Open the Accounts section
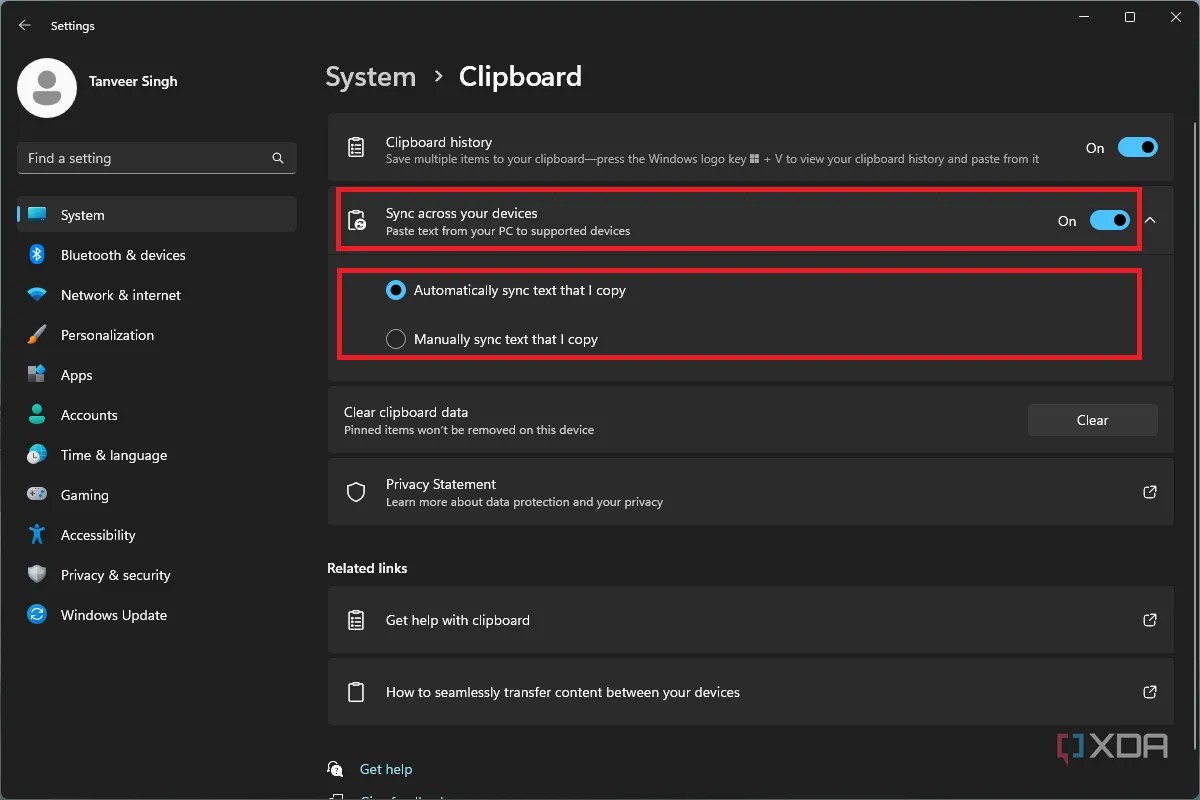1200x800 pixels. pyautogui.click(x=89, y=415)
